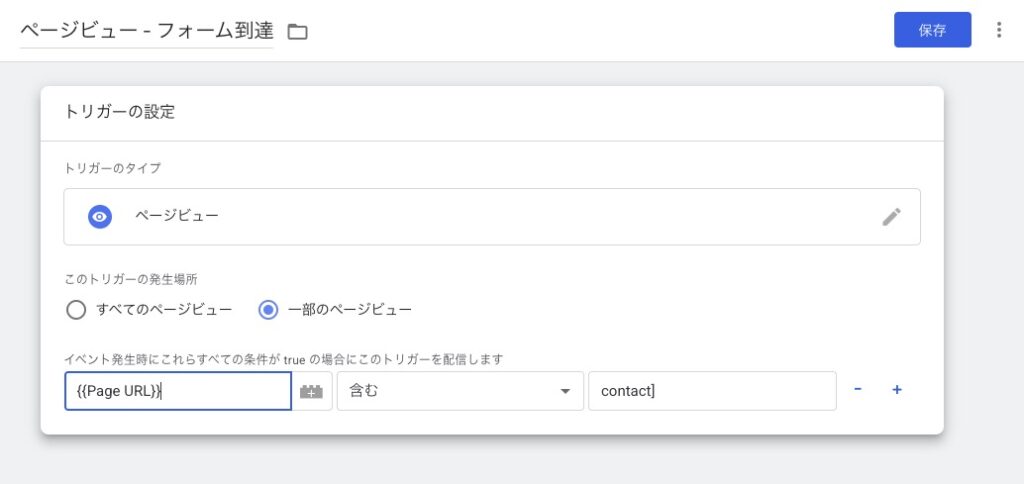
Task: Click the ページビュー trigger type box
Action: 492,217
